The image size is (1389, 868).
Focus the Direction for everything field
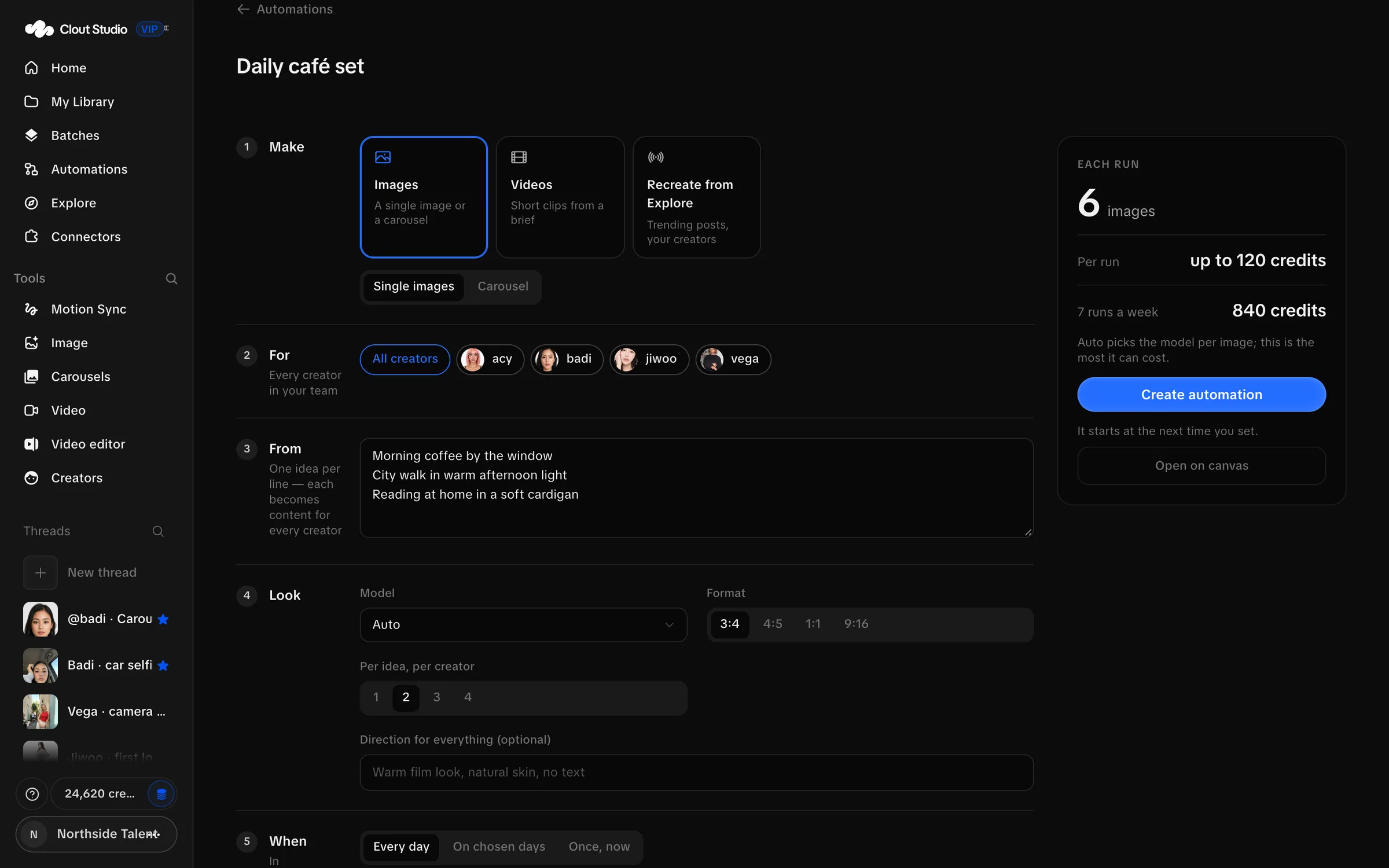(696, 773)
